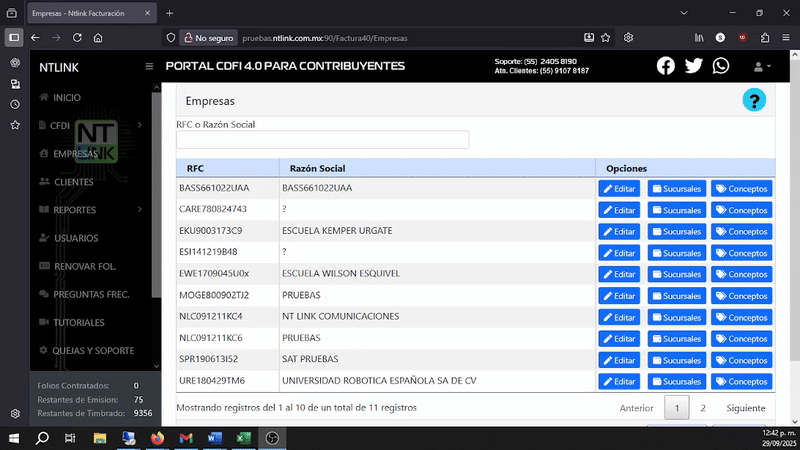Open Sucursales for BASS661022UAA
The height and width of the screenshot is (450, 800).
point(677,189)
